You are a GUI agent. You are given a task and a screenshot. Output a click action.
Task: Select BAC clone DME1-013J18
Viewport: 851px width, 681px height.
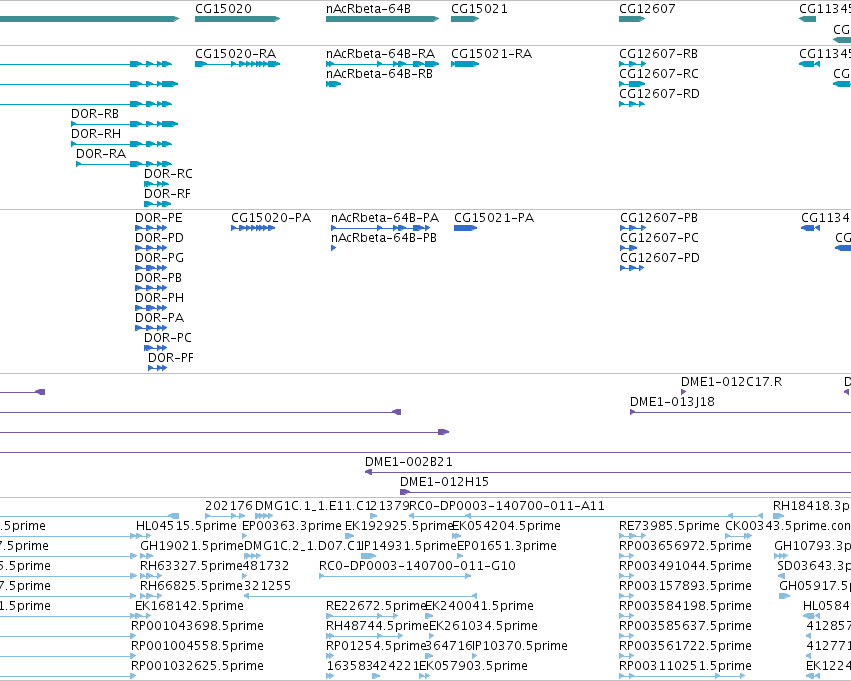(x=672, y=402)
